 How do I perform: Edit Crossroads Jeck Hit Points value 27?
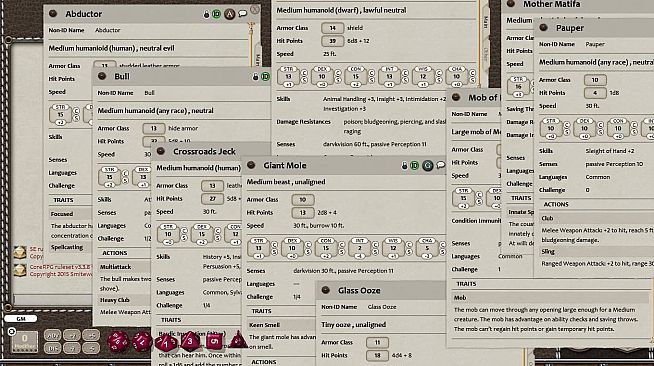(x=212, y=199)
